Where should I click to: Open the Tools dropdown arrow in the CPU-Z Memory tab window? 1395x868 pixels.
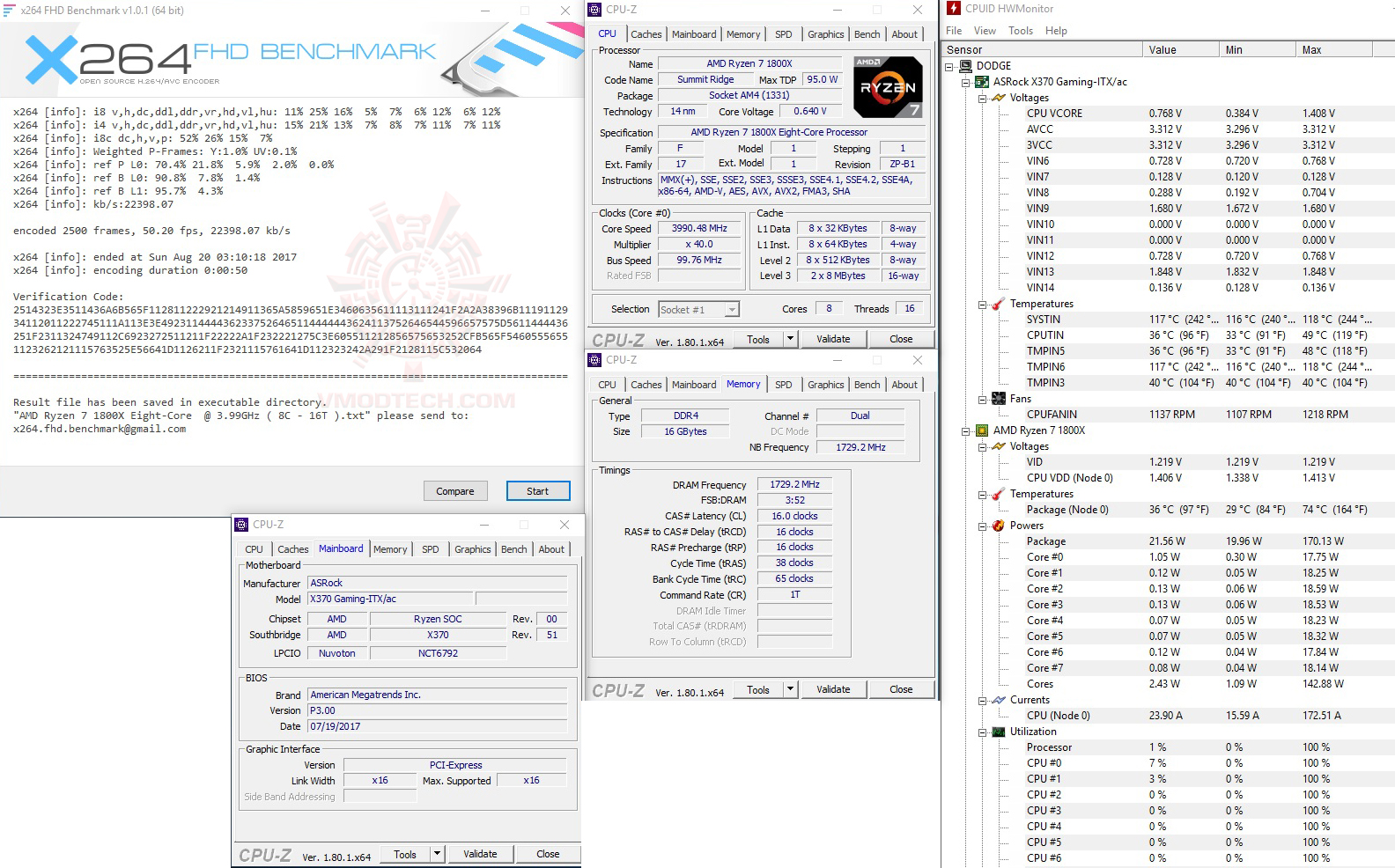click(x=790, y=689)
